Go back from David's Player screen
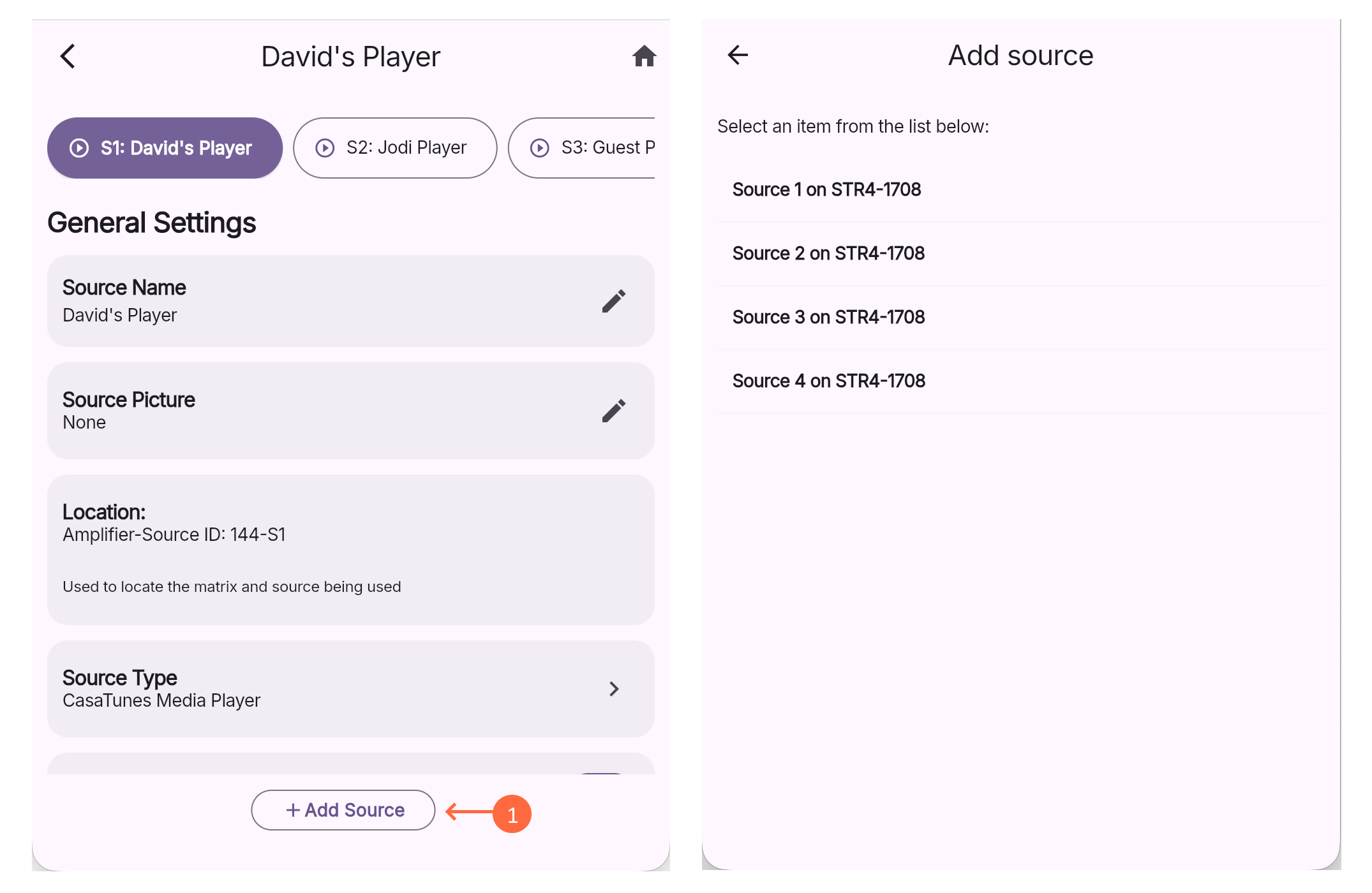The height and width of the screenshot is (893, 1372). click(x=68, y=56)
